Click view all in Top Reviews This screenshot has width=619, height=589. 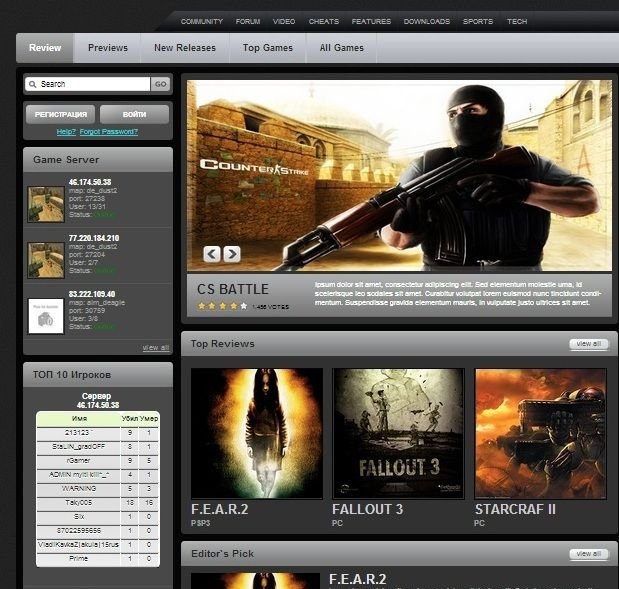coord(589,344)
